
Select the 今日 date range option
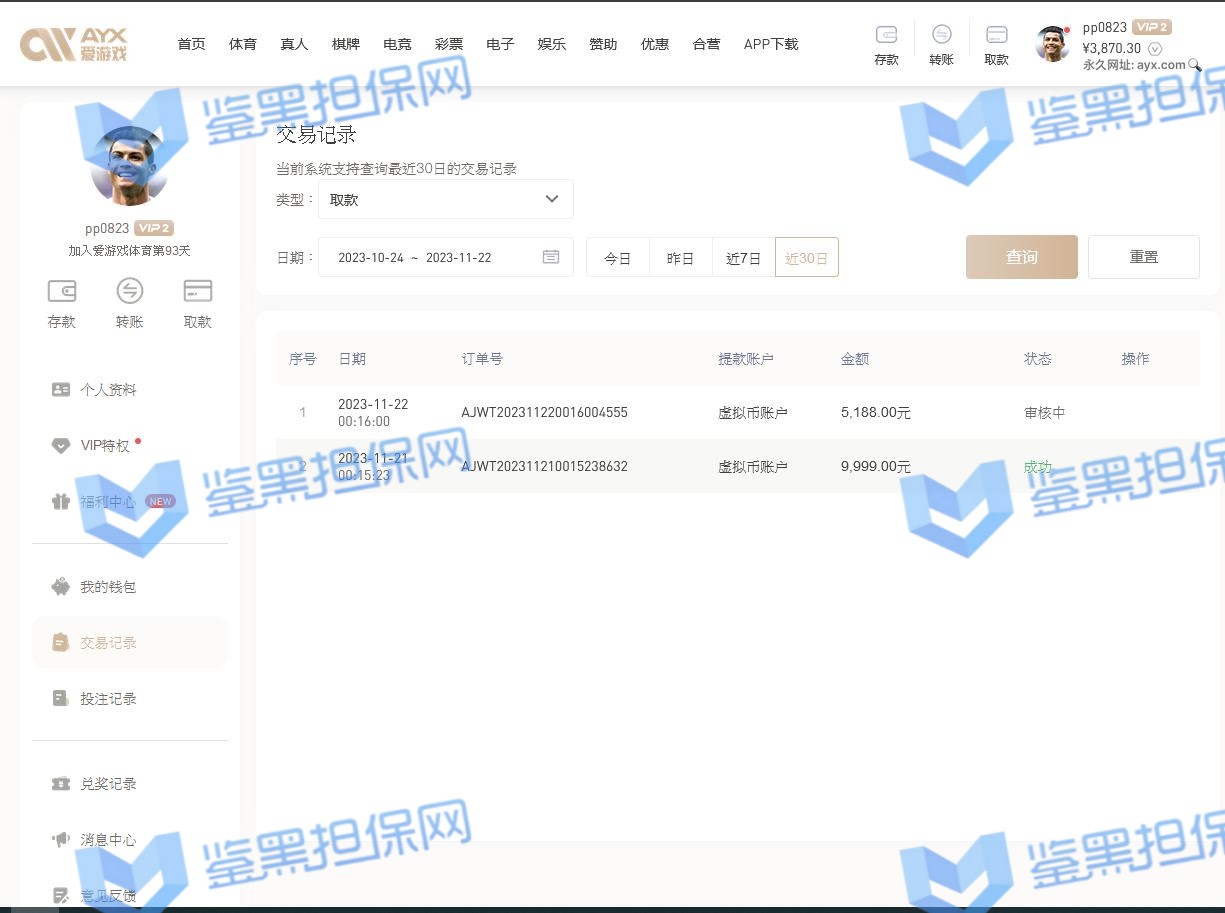pyautogui.click(x=618, y=258)
